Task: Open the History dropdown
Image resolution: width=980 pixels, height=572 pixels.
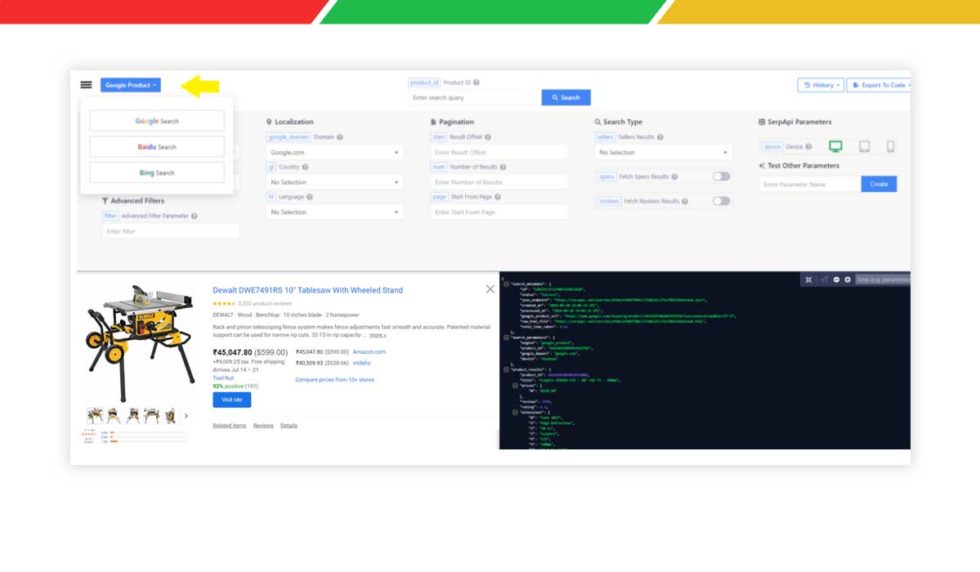Action: click(820, 86)
